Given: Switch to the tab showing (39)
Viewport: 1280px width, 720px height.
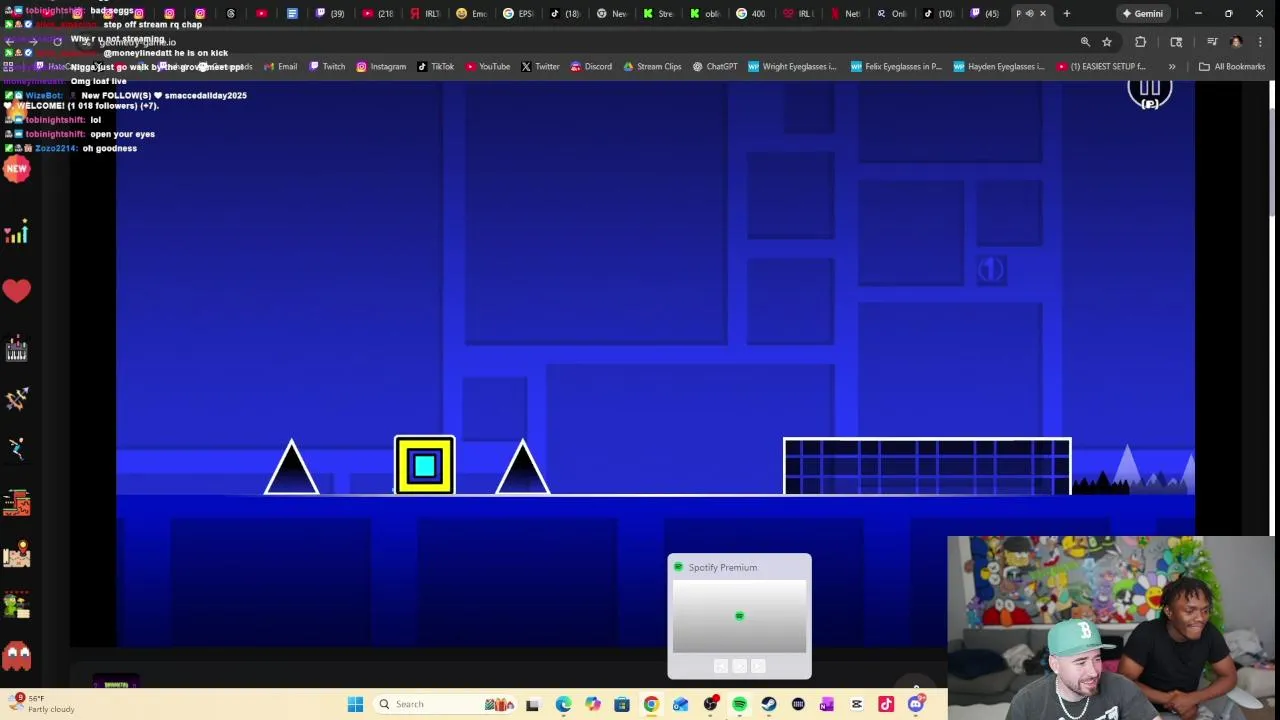Looking at the screenshot, I should point(329,14).
